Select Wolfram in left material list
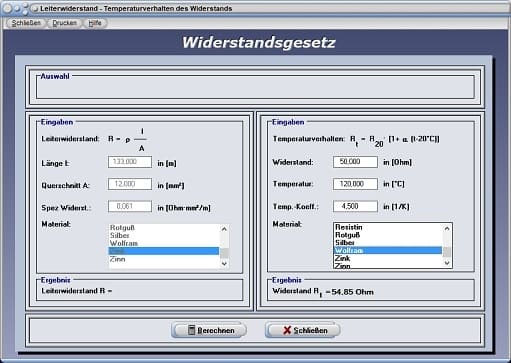 pyautogui.click(x=164, y=243)
